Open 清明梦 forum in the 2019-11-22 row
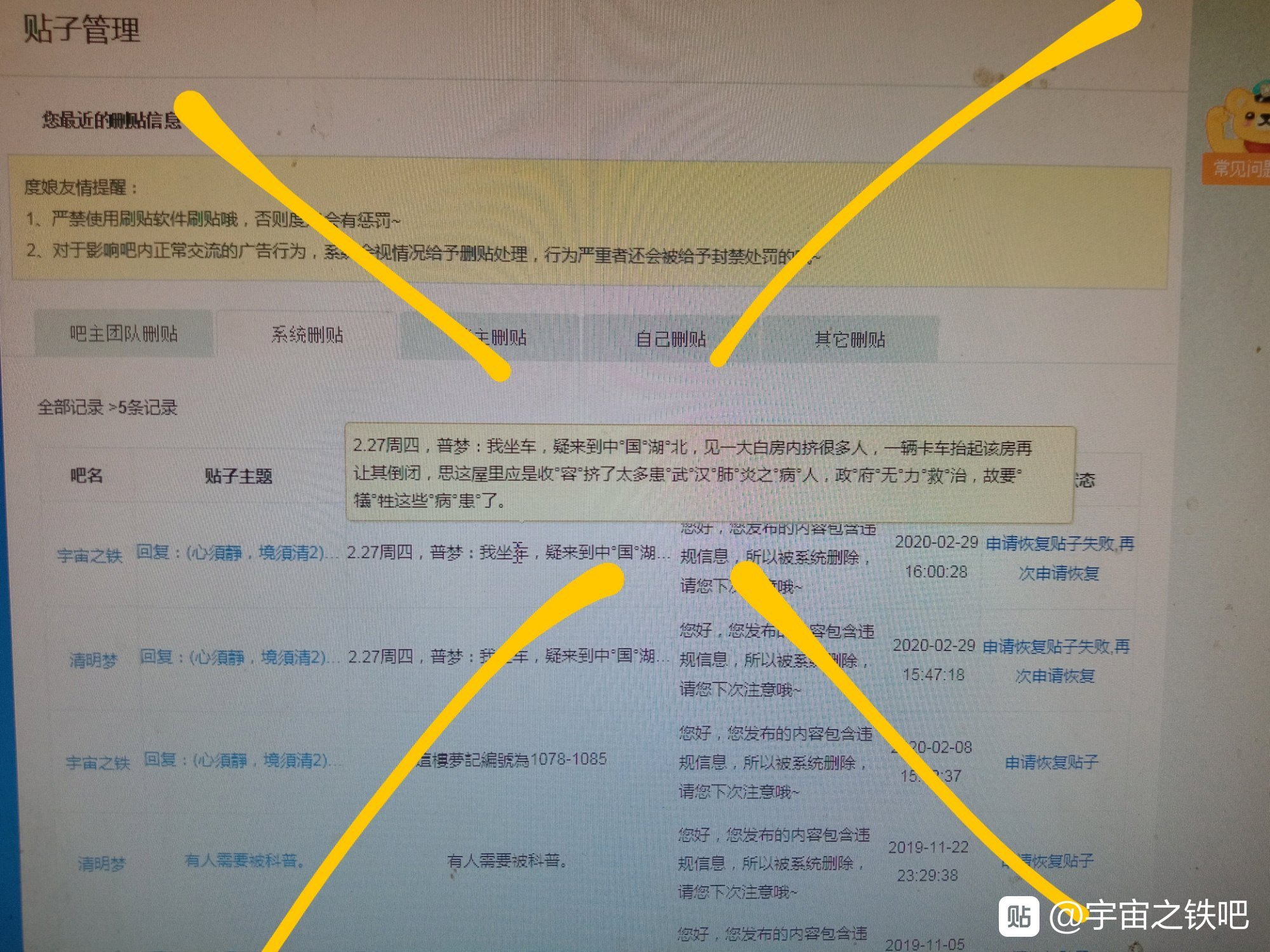The width and height of the screenshot is (1270, 952). click(x=102, y=863)
